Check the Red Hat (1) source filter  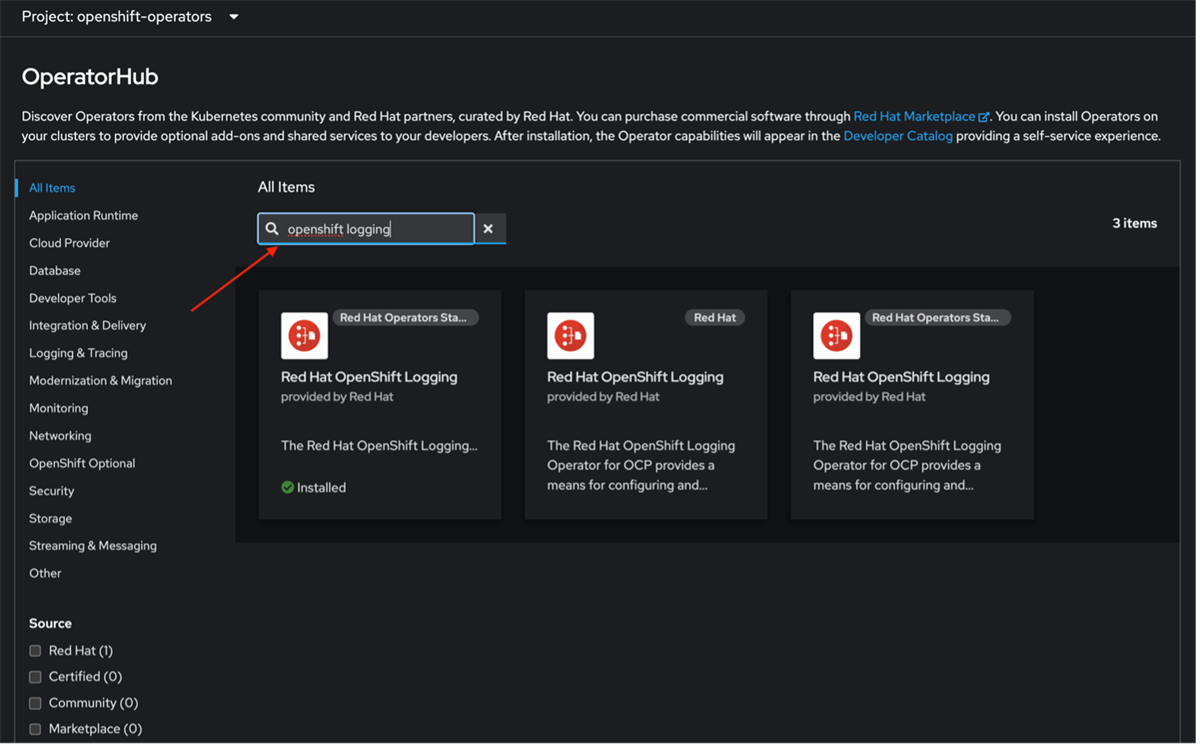click(x=35, y=651)
